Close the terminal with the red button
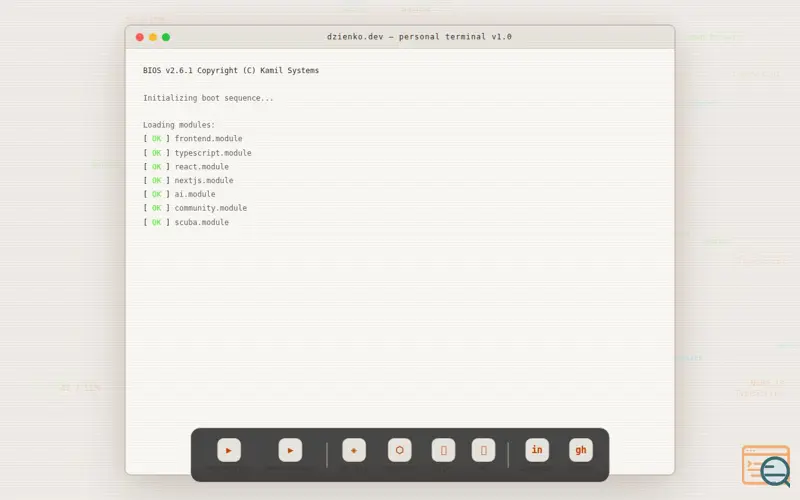The height and width of the screenshot is (500, 800). 139,37
